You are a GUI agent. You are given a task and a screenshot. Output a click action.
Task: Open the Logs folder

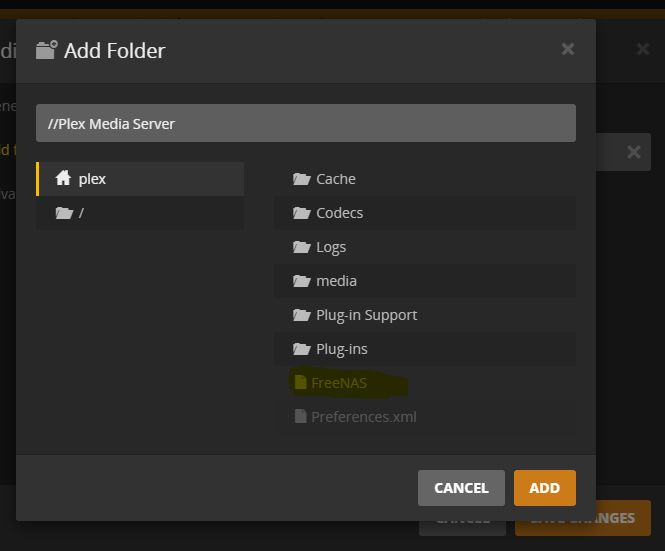tap(425, 247)
